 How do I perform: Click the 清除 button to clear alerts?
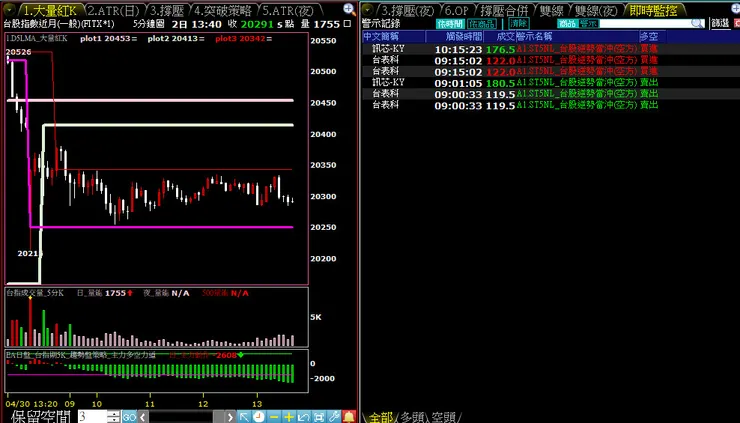(x=519, y=23)
